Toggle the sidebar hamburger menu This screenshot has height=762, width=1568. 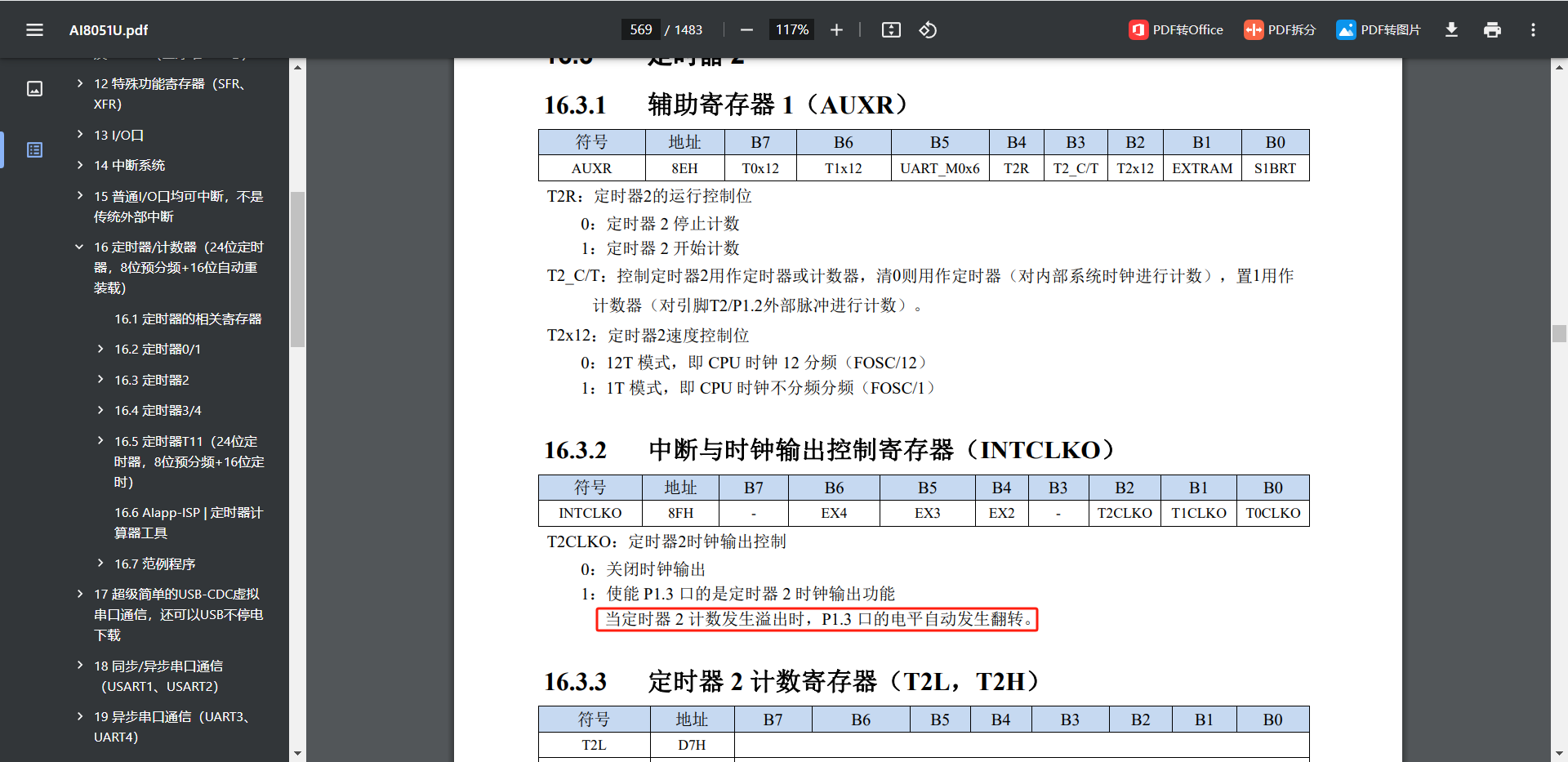point(34,30)
